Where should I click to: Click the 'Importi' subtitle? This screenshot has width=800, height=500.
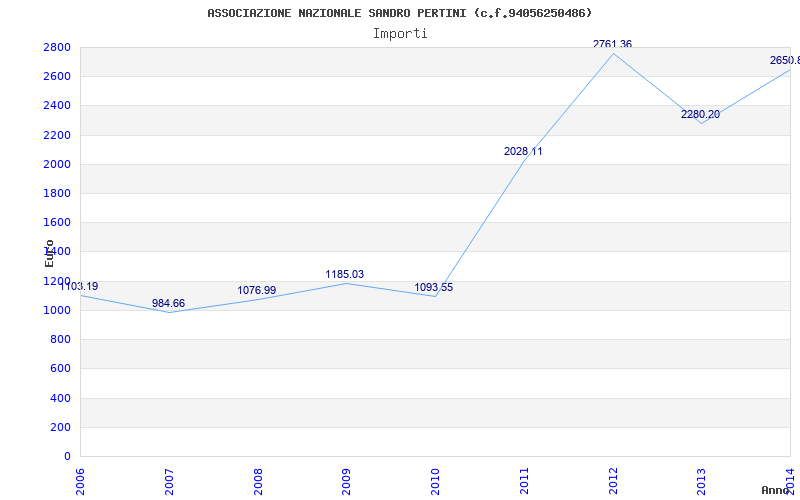[x=400, y=34]
